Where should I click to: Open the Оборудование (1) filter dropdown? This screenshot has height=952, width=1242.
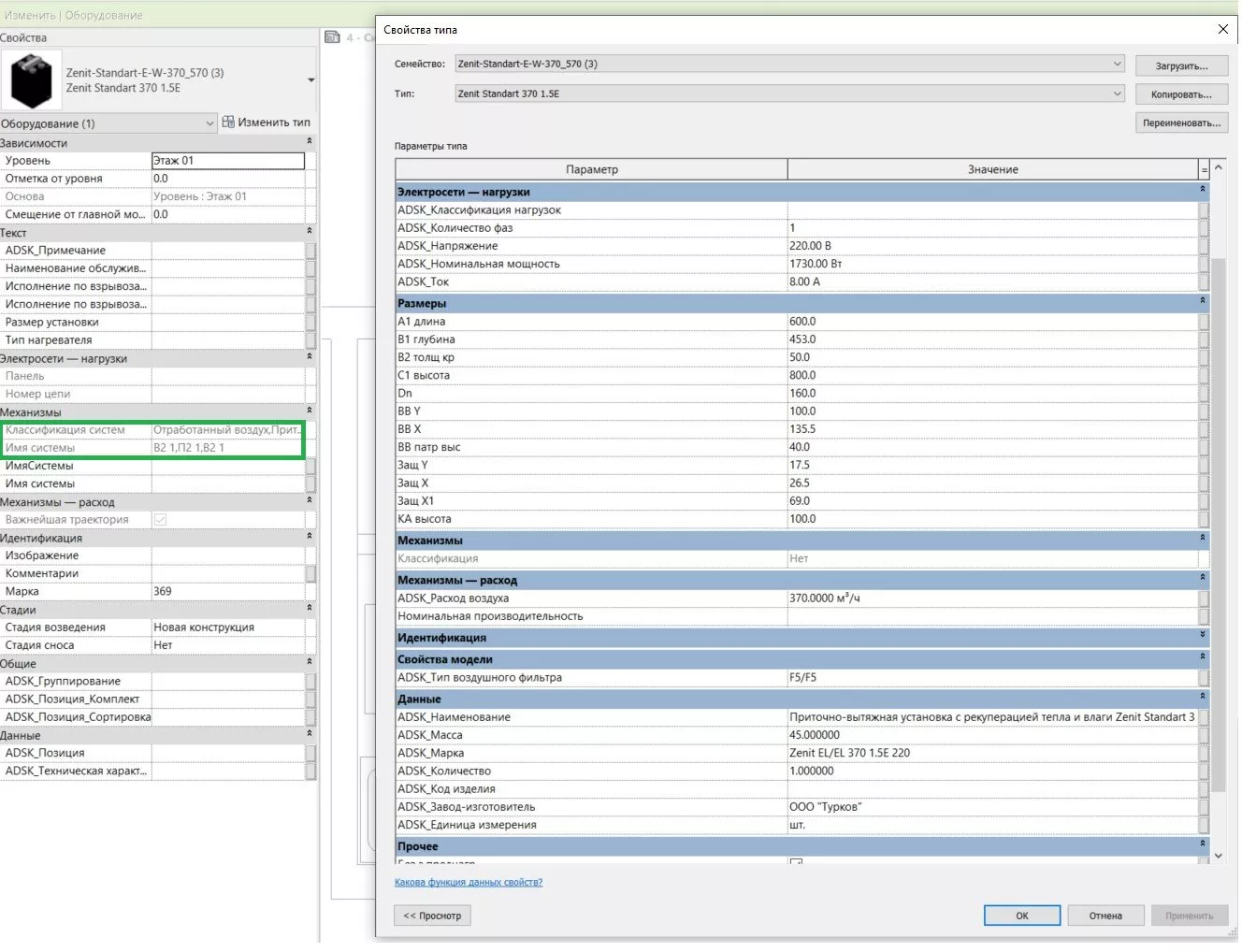pos(209,123)
